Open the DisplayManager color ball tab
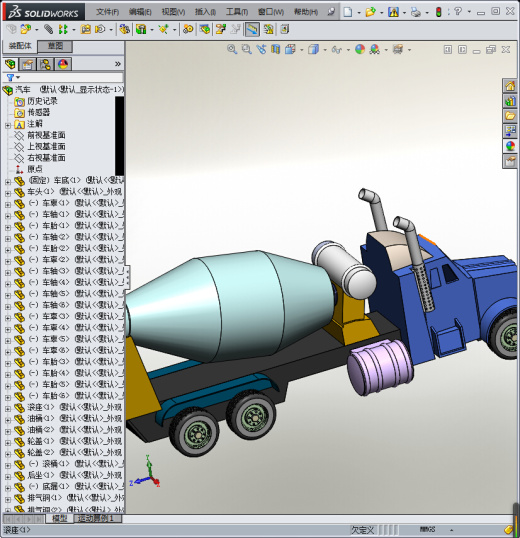Image resolution: width=520 pixels, height=538 pixels. coord(63,64)
